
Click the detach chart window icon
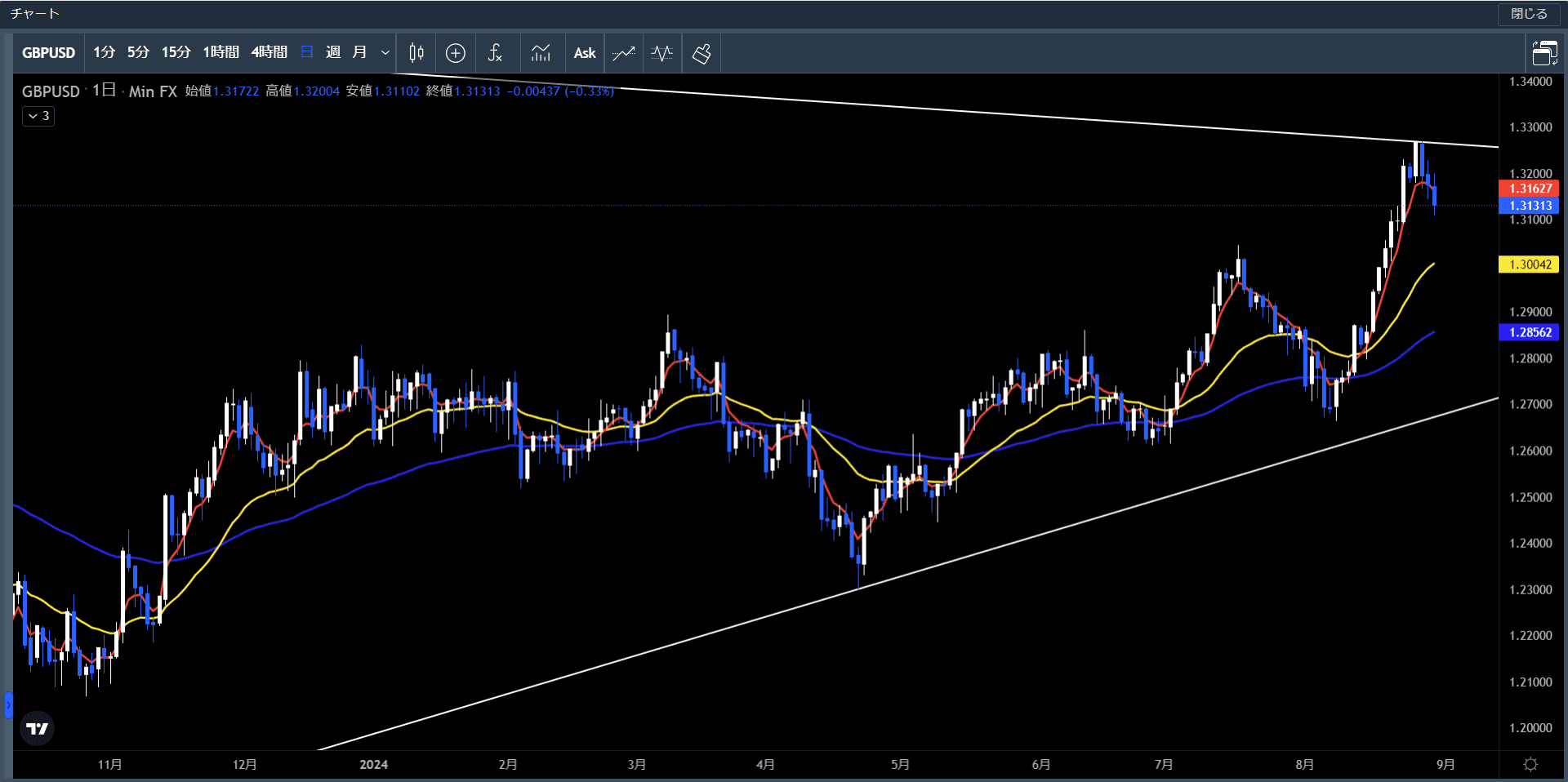click(x=1544, y=53)
